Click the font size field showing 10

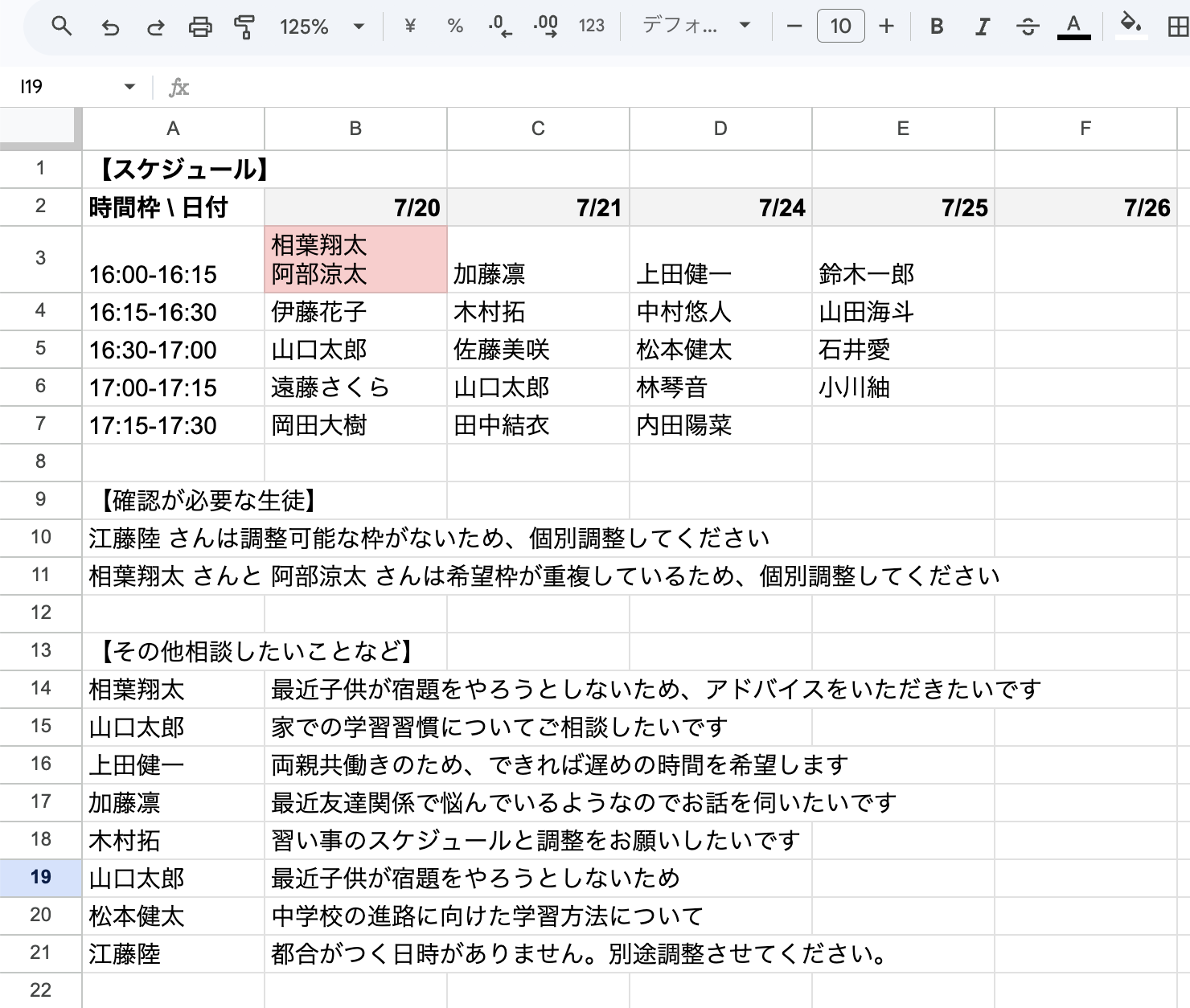point(840,27)
